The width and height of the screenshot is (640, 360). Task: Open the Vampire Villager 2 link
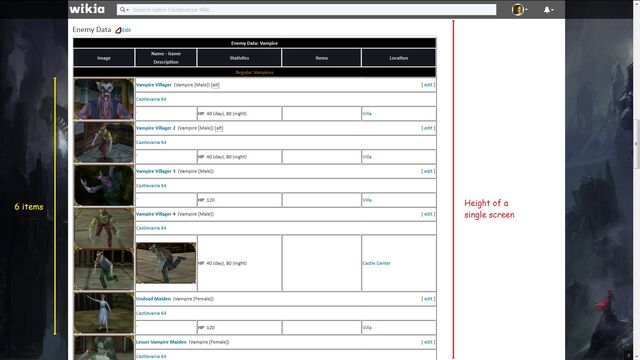156,128
